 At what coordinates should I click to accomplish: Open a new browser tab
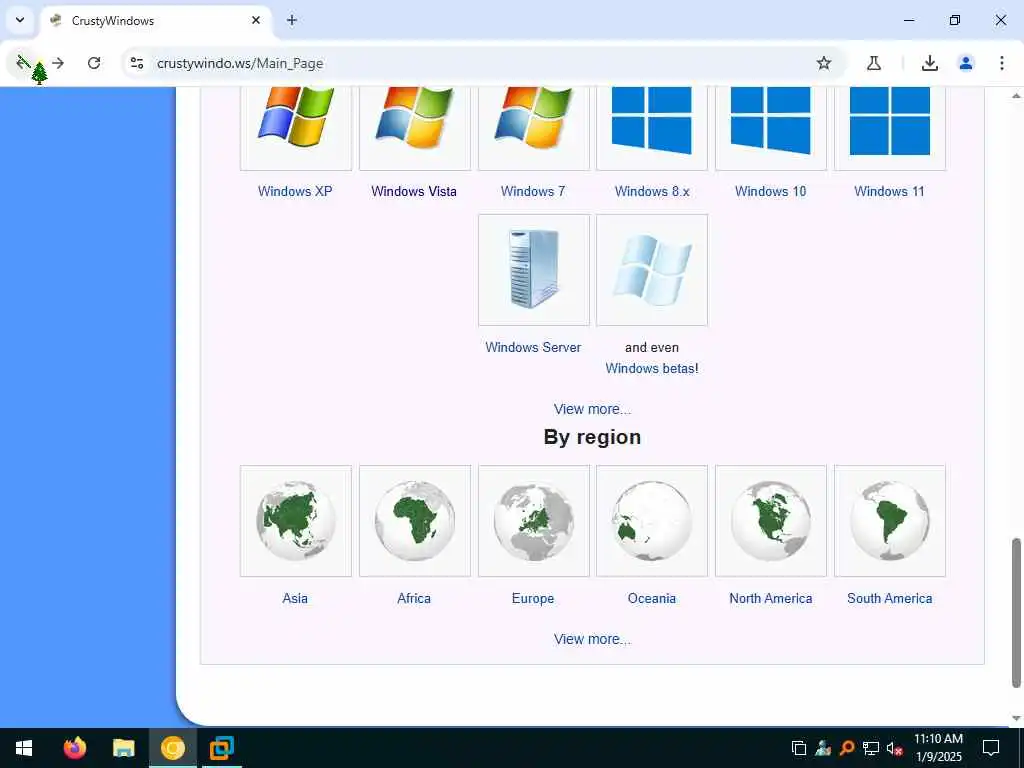click(292, 20)
